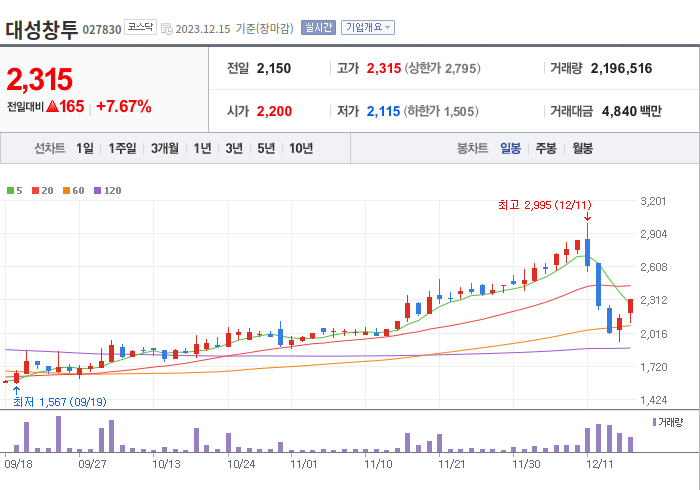Screen dimensions: 700x490
Task: Open the 기업개요 dropdown
Action: [368, 28]
